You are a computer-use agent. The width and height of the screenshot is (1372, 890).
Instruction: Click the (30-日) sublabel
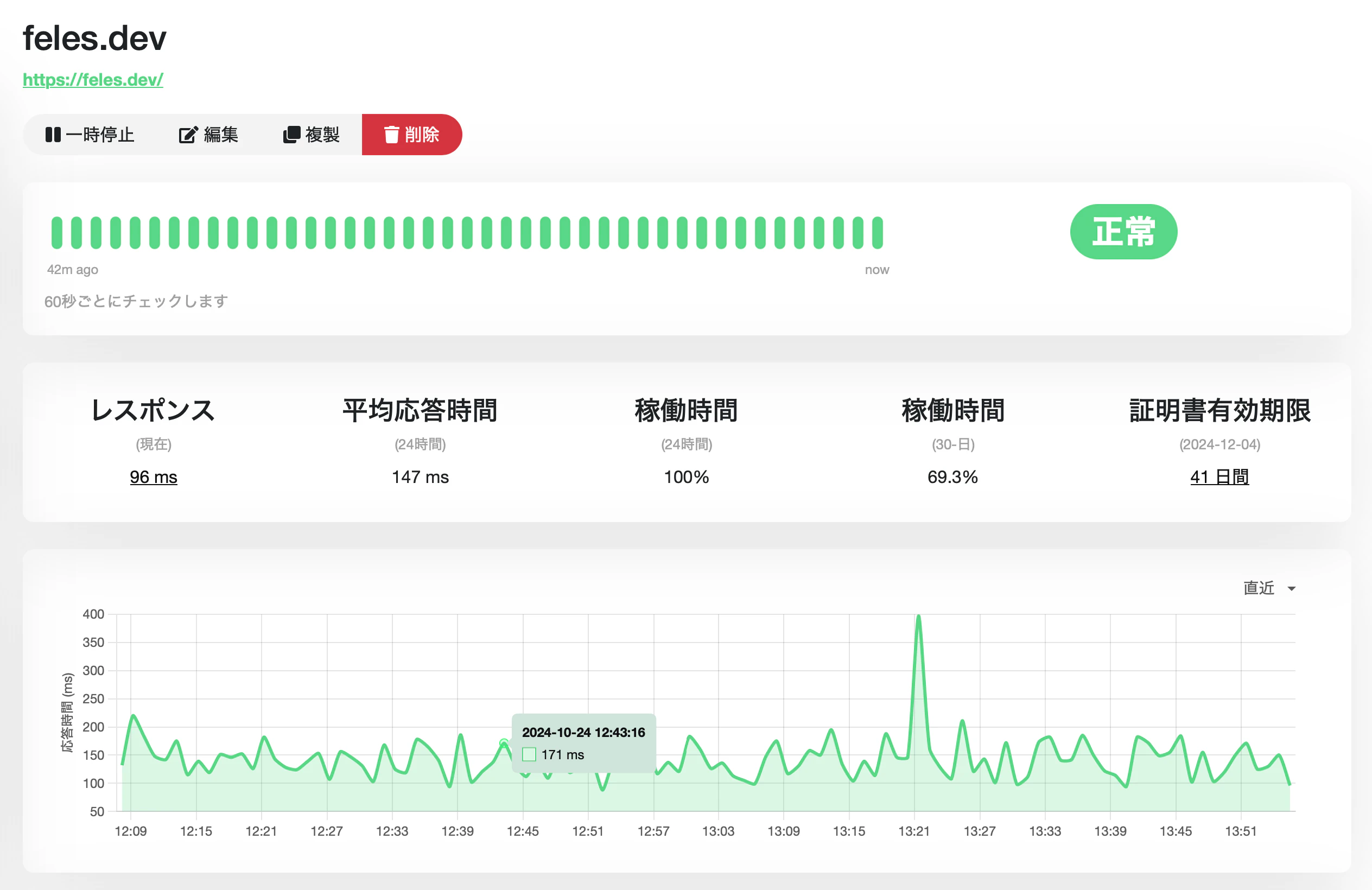pos(953,444)
